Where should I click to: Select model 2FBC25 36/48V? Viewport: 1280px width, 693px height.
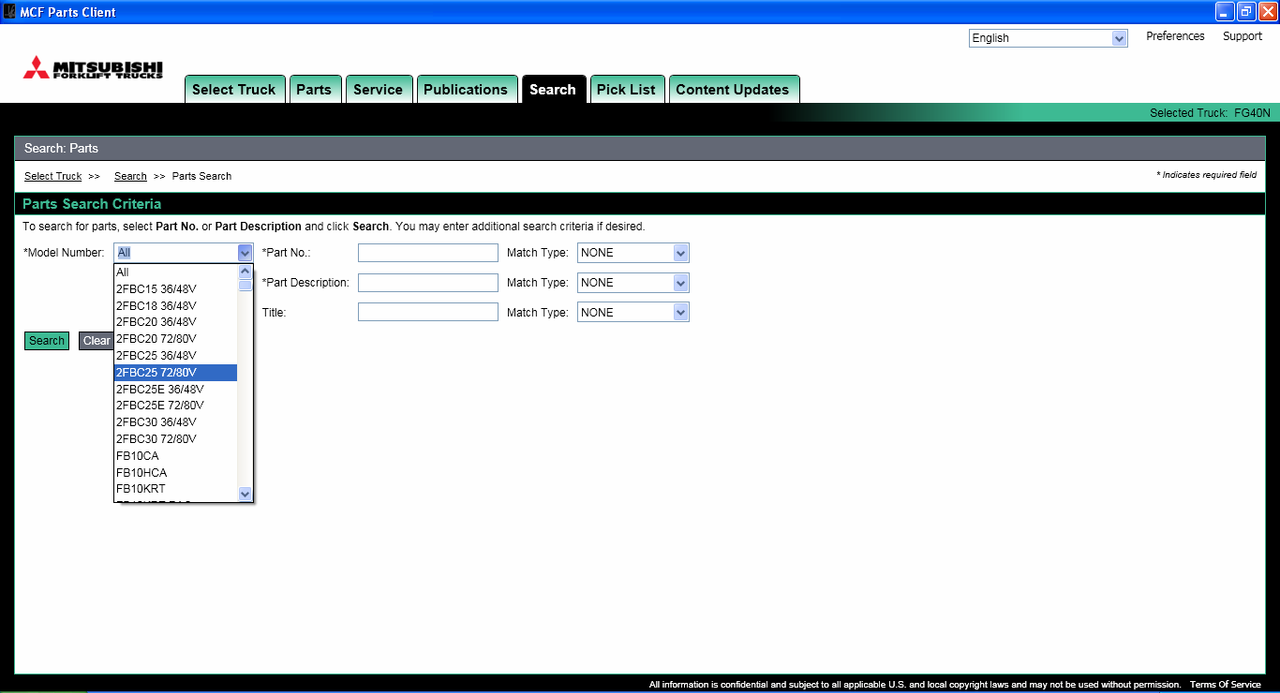[175, 355]
